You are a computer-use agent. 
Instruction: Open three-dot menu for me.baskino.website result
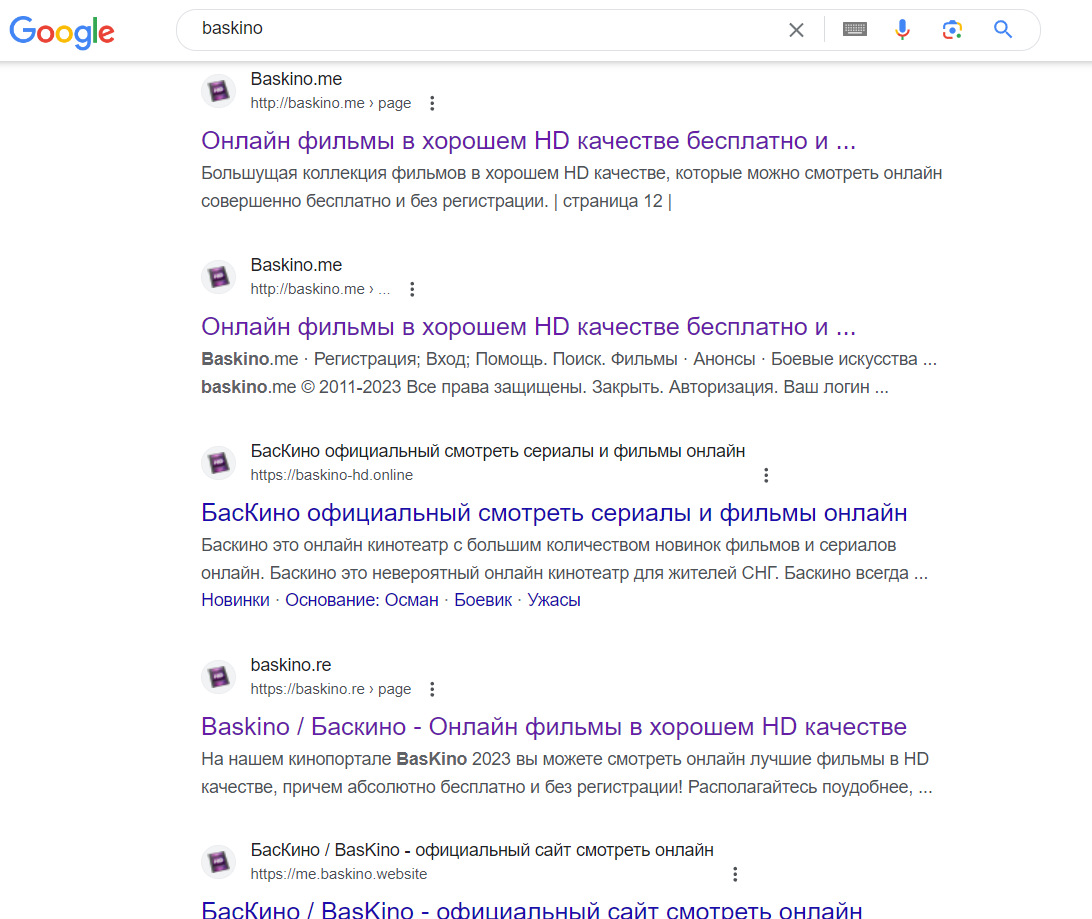(x=735, y=874)
